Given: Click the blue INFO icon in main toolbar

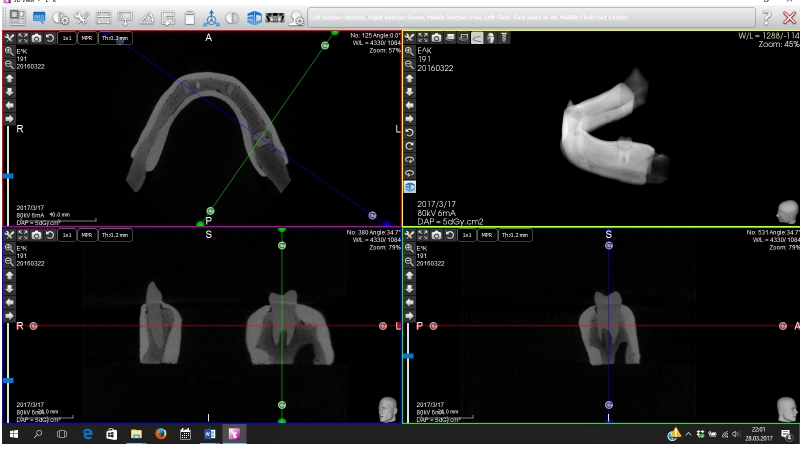Looking at the screenshot, I should tap(40, 18).
